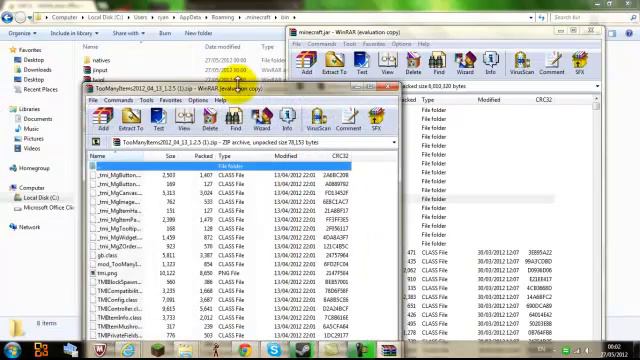Screen dimensions: 640x360
Task: Open Wizard in TooManyItems WinRAR window
Action: tap(262, 119)
